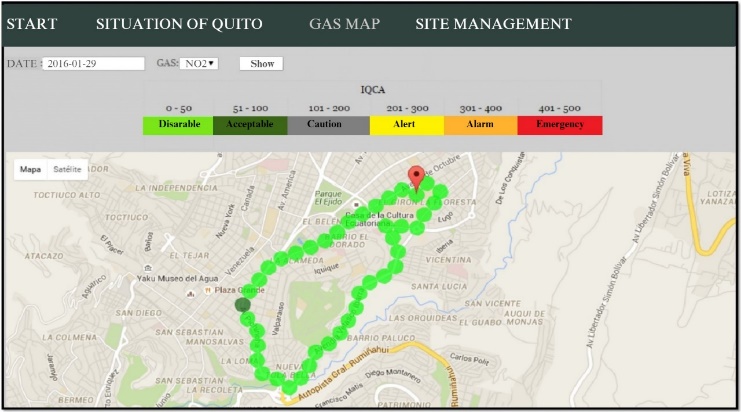Select the GAS MAP tab
Image resolution: width=741 pixels, height=412 pixels.
(x=345, y=24)
